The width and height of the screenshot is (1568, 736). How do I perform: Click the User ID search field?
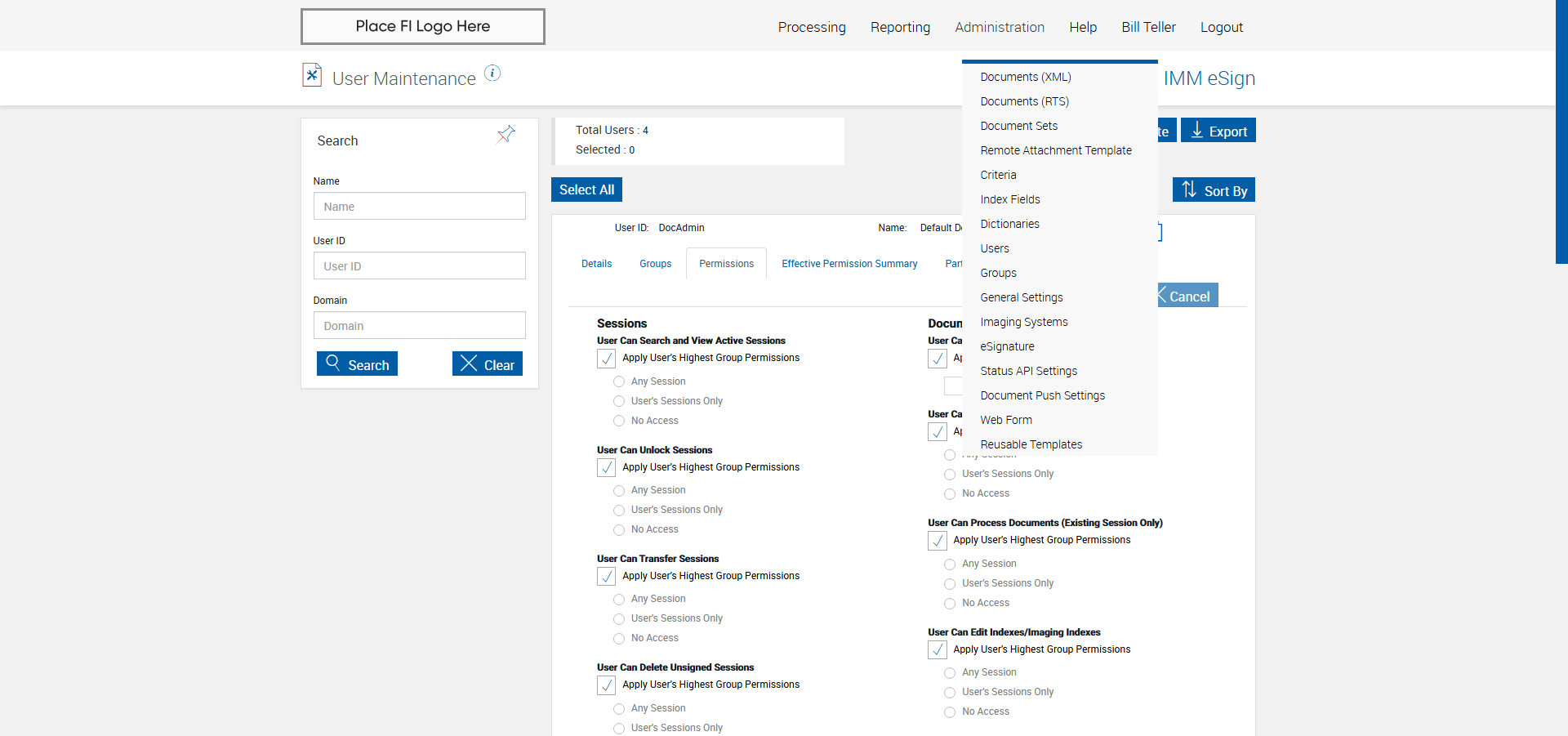(419, 266)
